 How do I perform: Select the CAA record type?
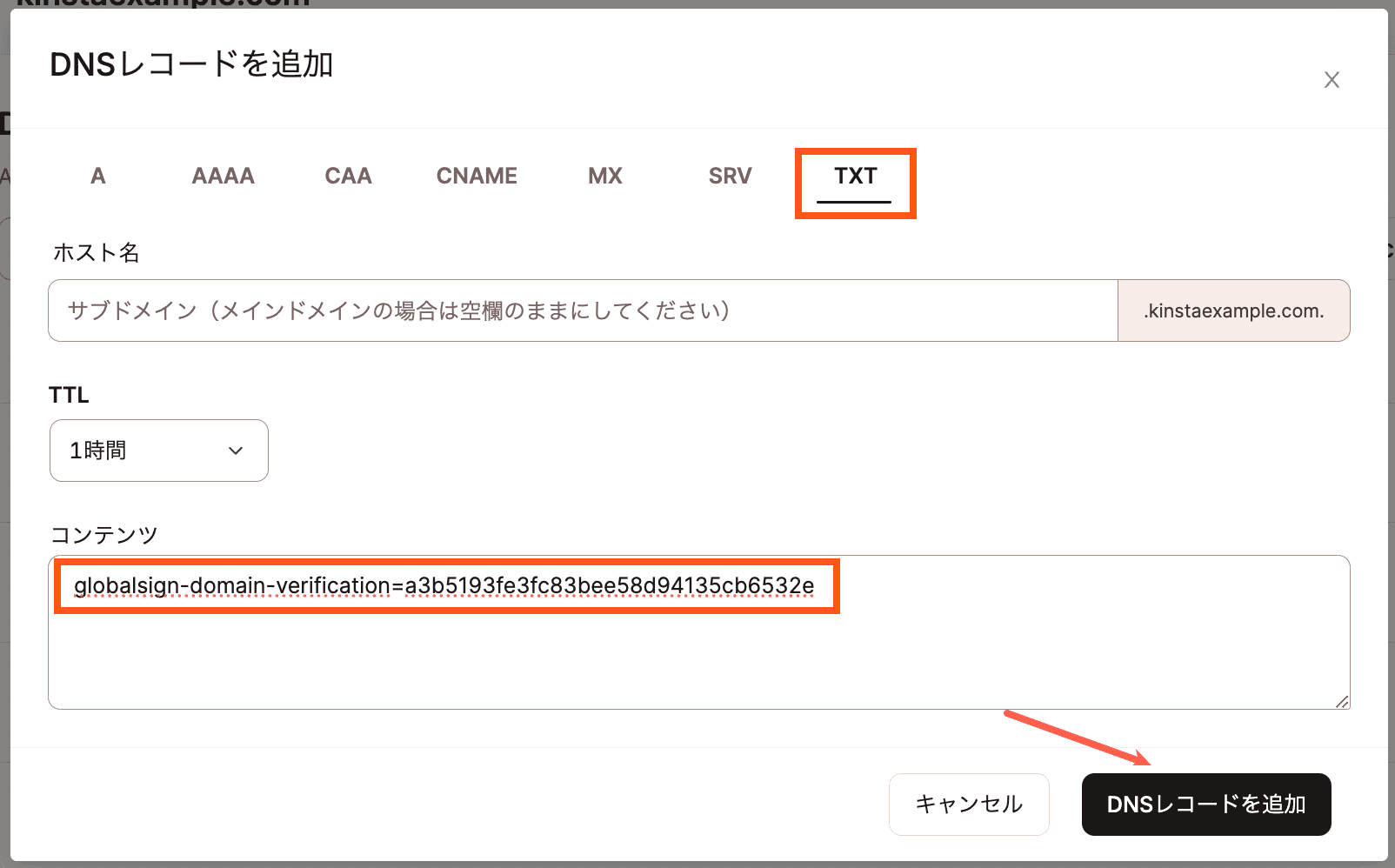[x=348, y=176]
